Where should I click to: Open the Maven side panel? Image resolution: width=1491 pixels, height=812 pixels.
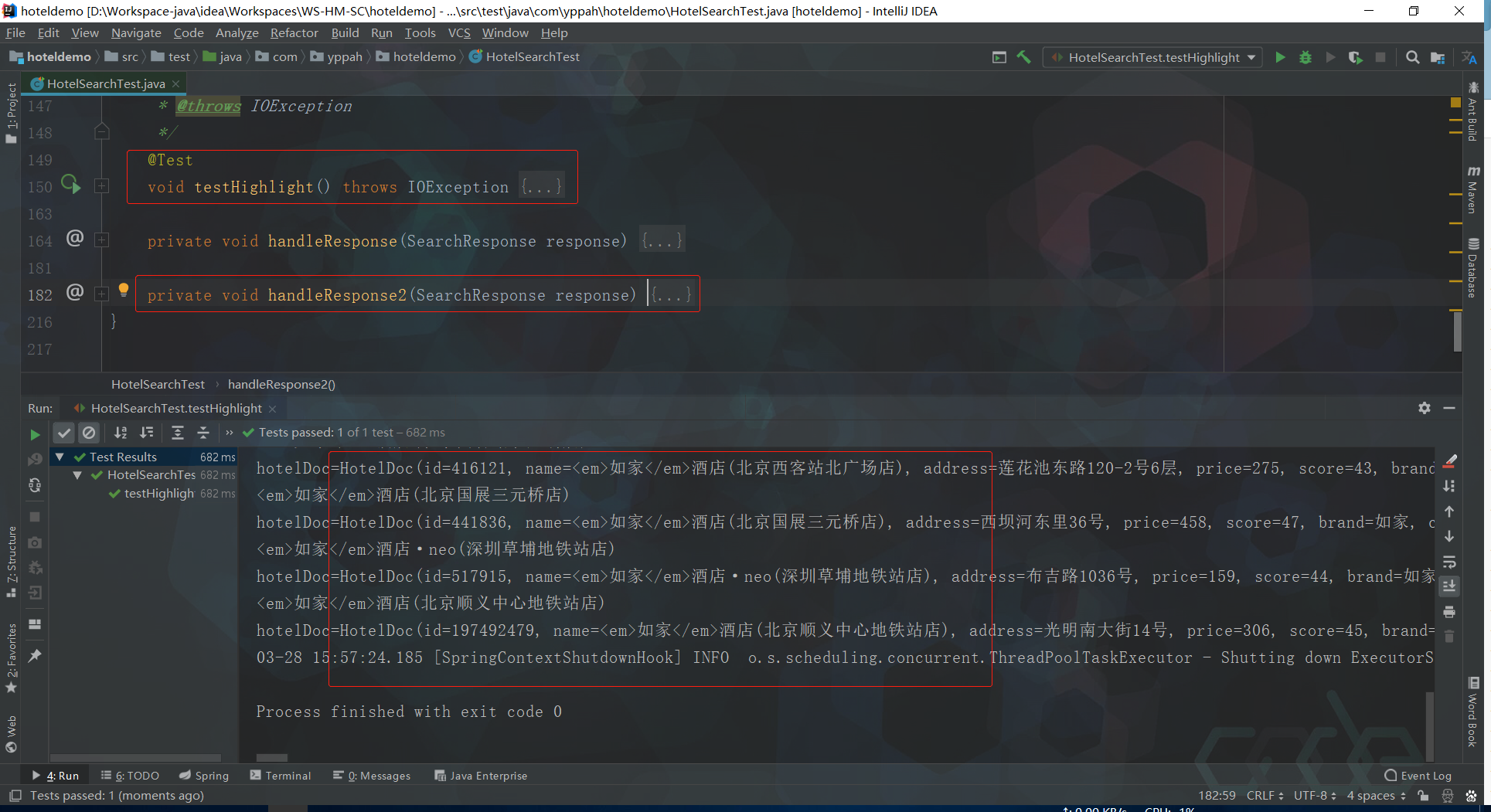[1472, 189]
